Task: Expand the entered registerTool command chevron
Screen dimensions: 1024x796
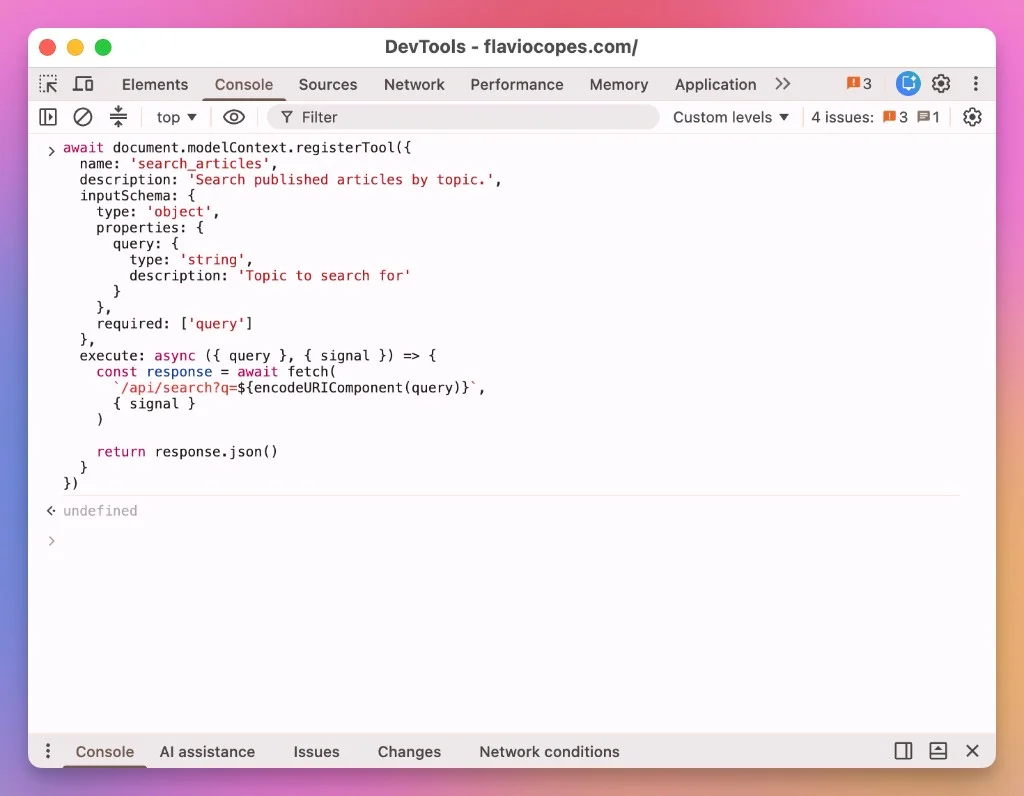Action: click(51, 151)
